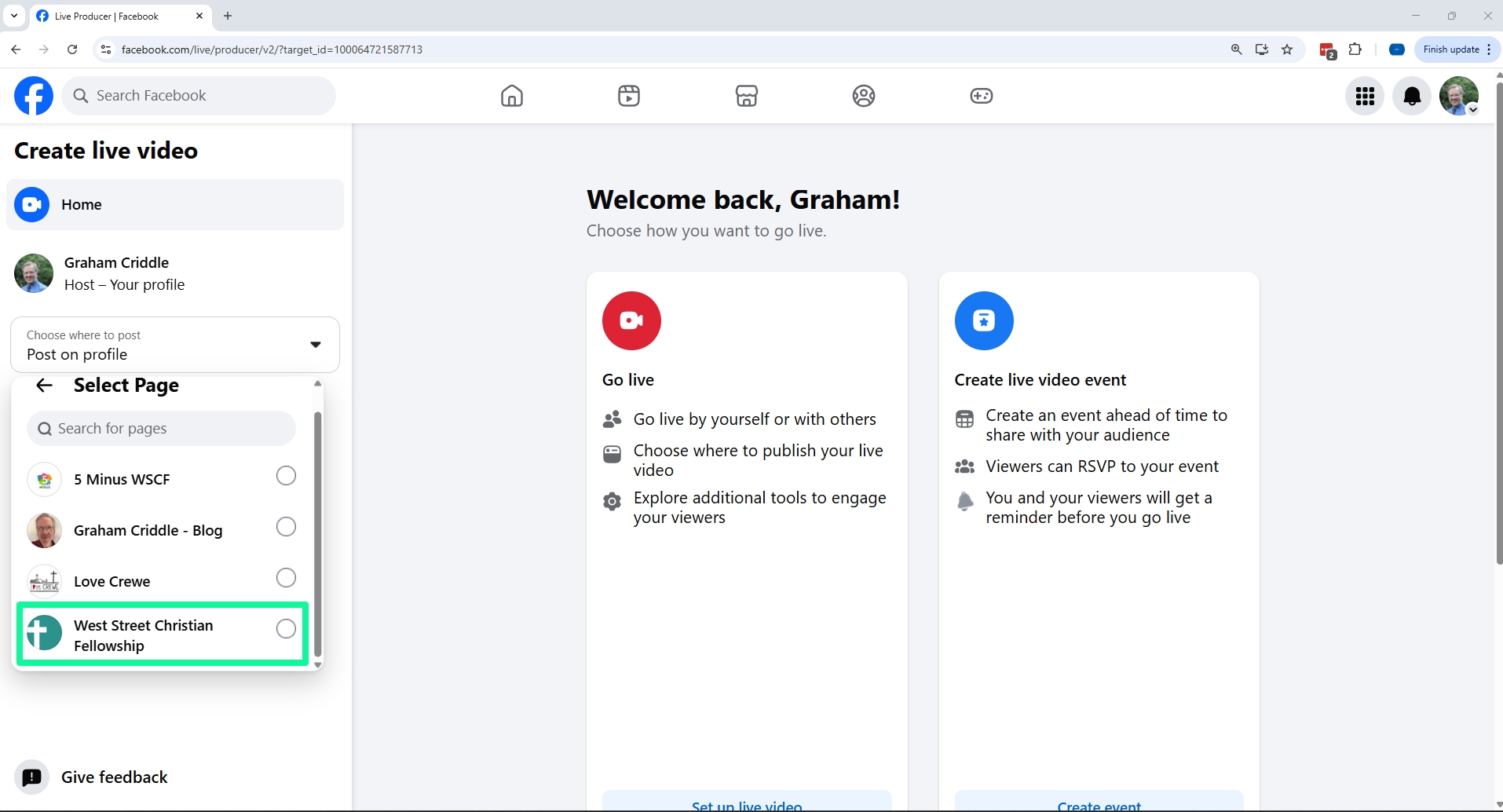Open the Finish update menu dots
1503x812 pixels.
coord(1489,49)
